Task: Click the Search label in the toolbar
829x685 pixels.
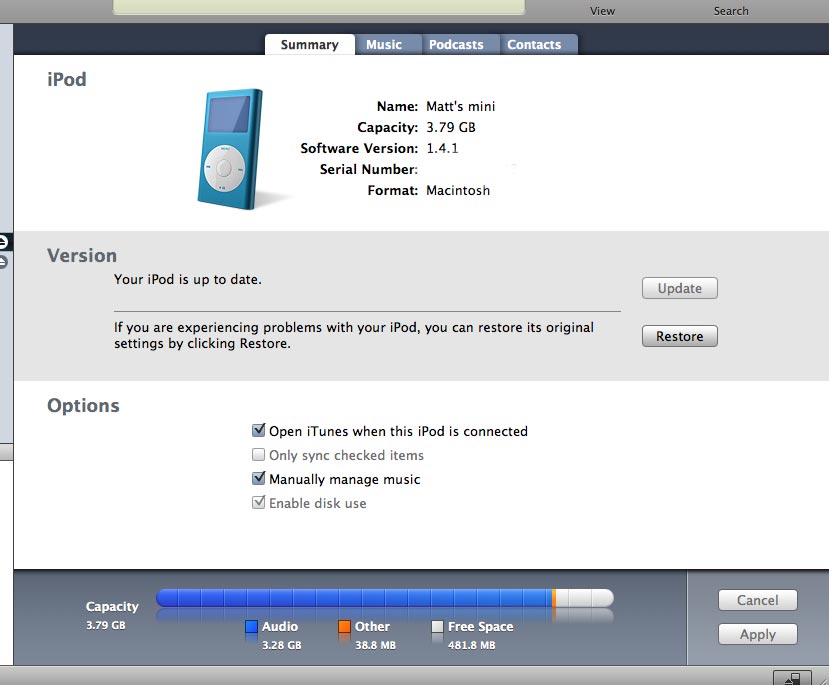Action: pos(731,11)
